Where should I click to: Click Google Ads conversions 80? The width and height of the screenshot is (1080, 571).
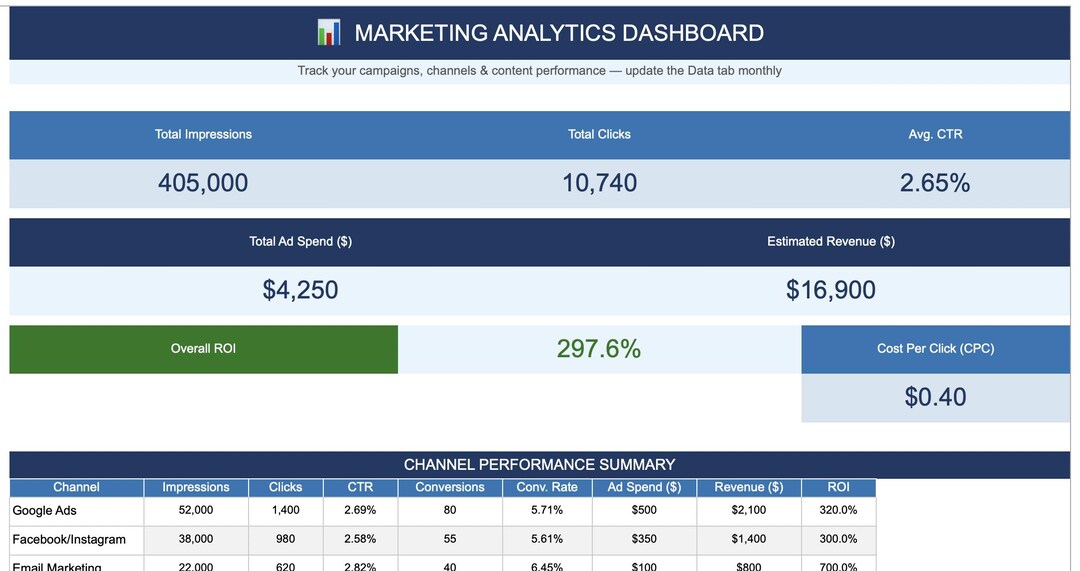coord(450,510)
